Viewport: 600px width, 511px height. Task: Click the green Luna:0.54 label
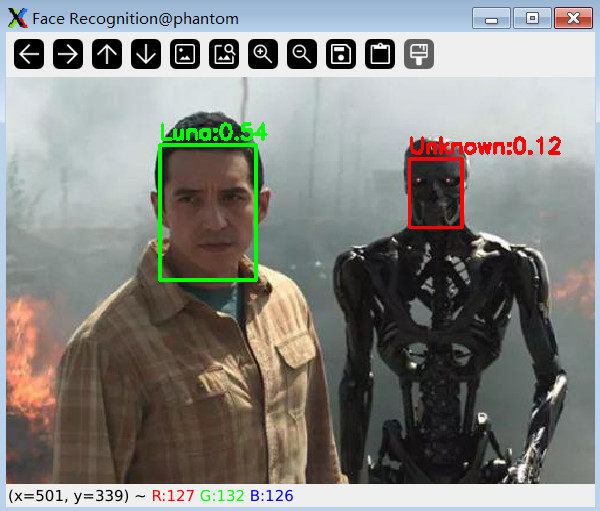[213, 132]
